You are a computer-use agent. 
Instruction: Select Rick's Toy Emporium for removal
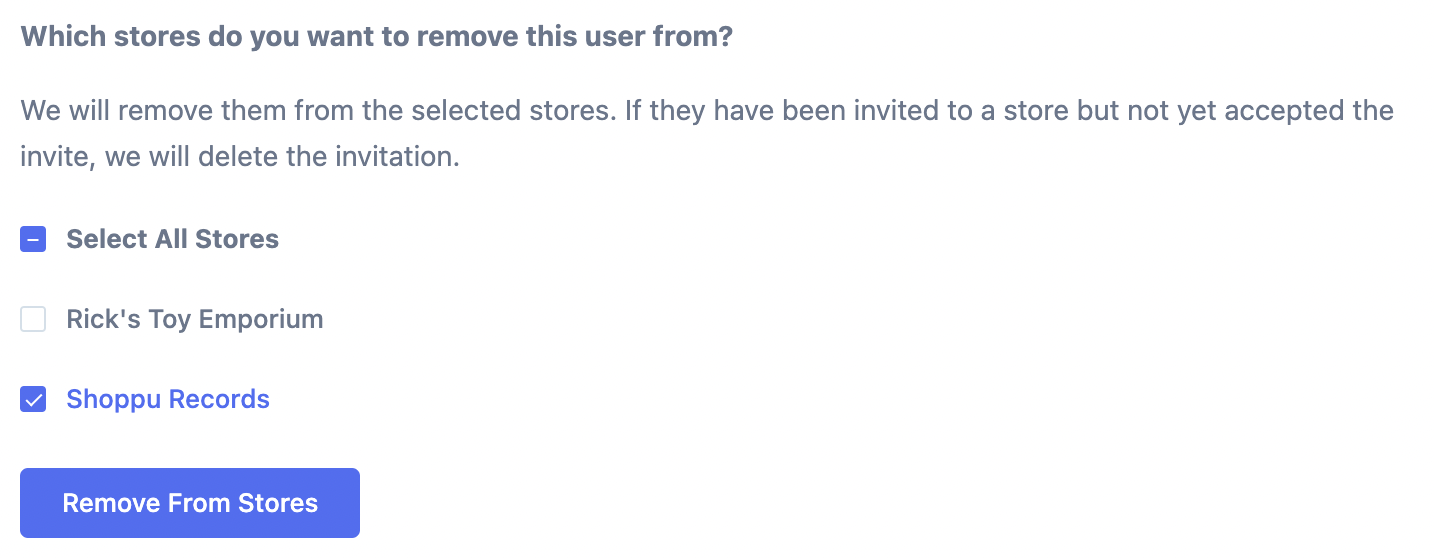(33, 320)
